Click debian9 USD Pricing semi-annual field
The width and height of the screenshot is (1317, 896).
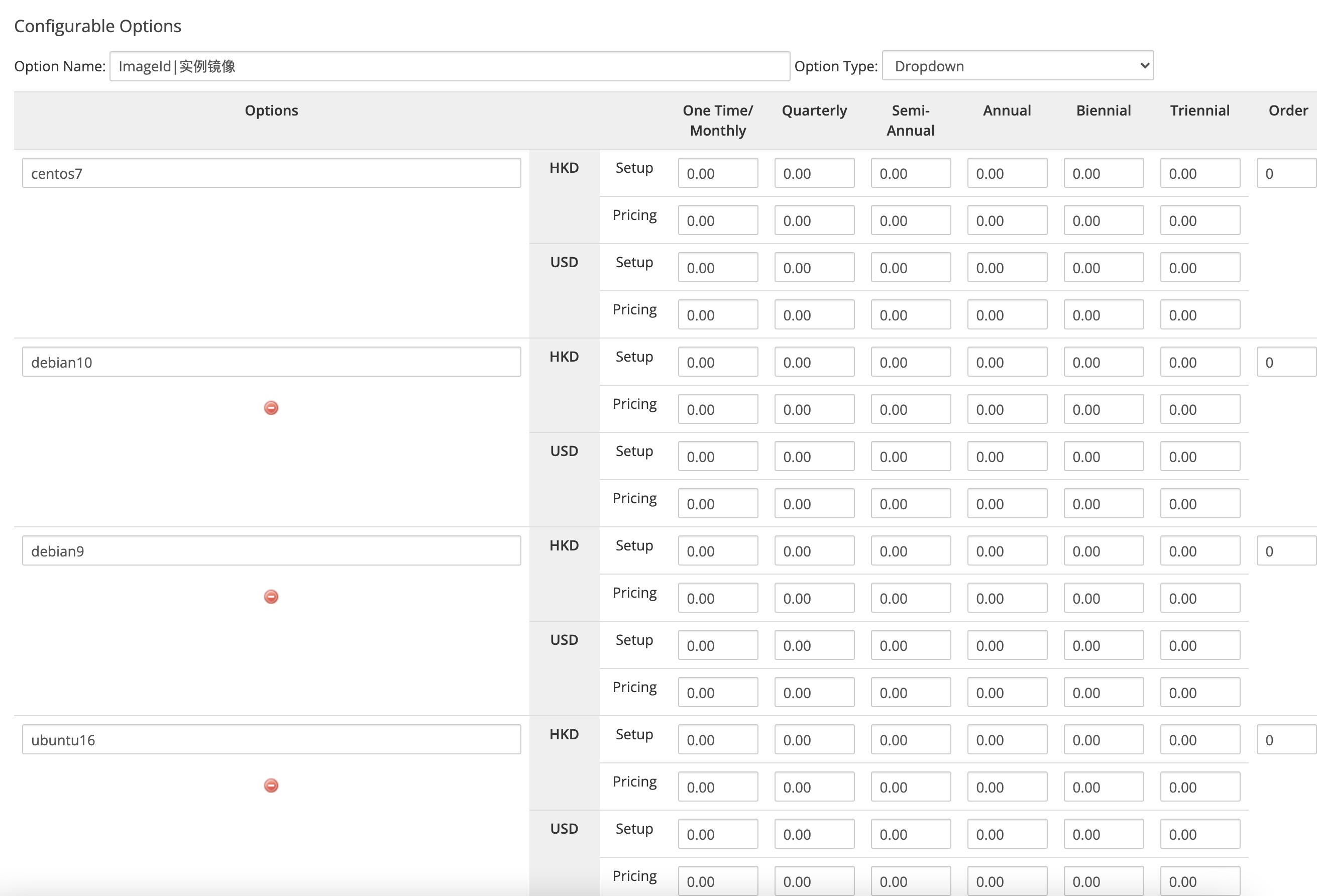[911, 692]
